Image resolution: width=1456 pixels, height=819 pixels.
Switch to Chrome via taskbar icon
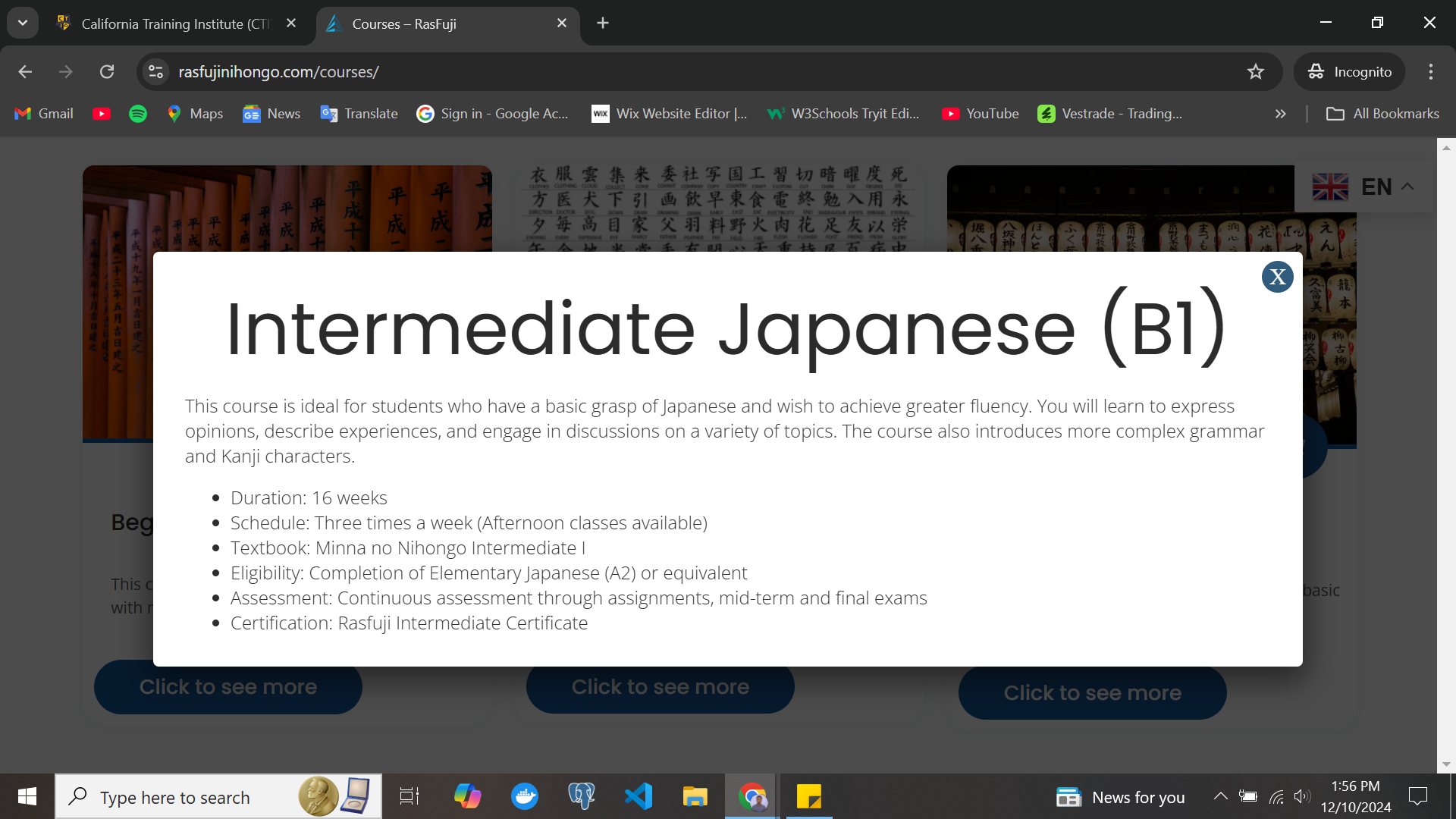pos(752,796)
